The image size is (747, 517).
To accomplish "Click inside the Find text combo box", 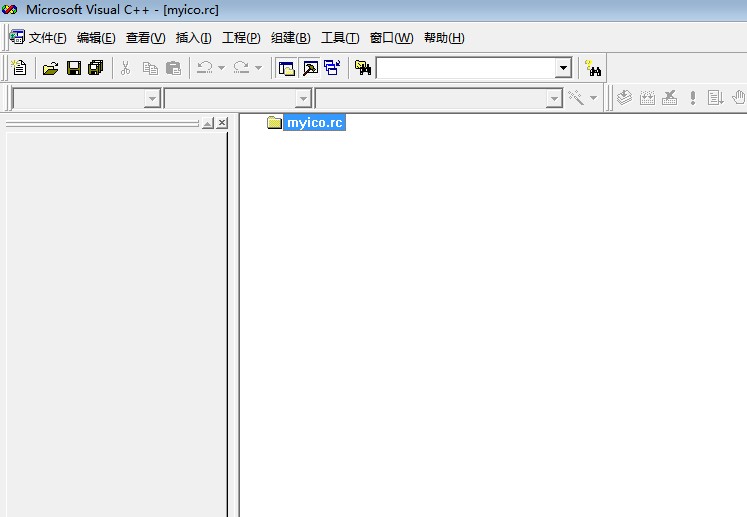I will [x=465, y=68].
